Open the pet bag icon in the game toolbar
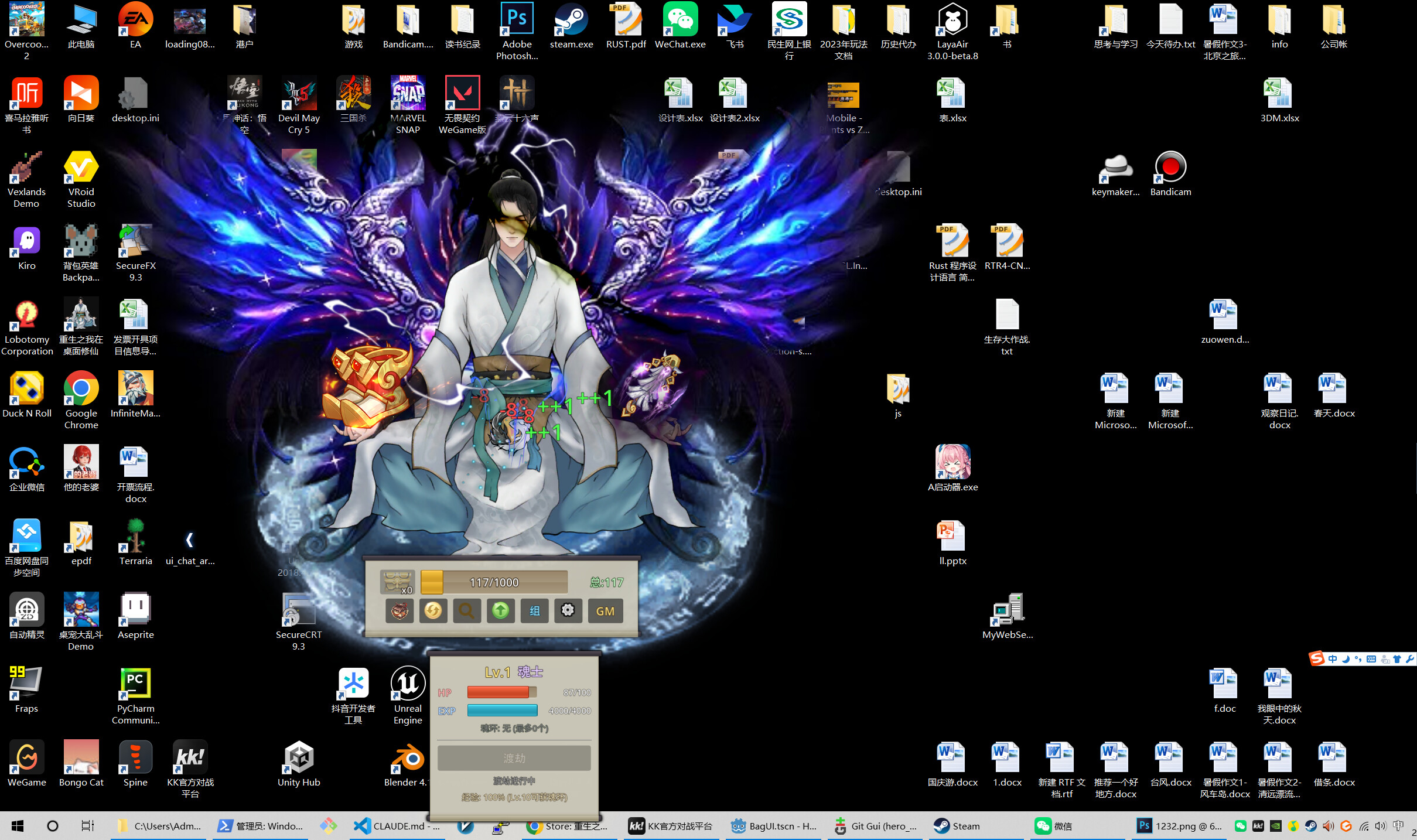Image resolution: width=1417 pixels, height=840 pixels. [399, 611]
